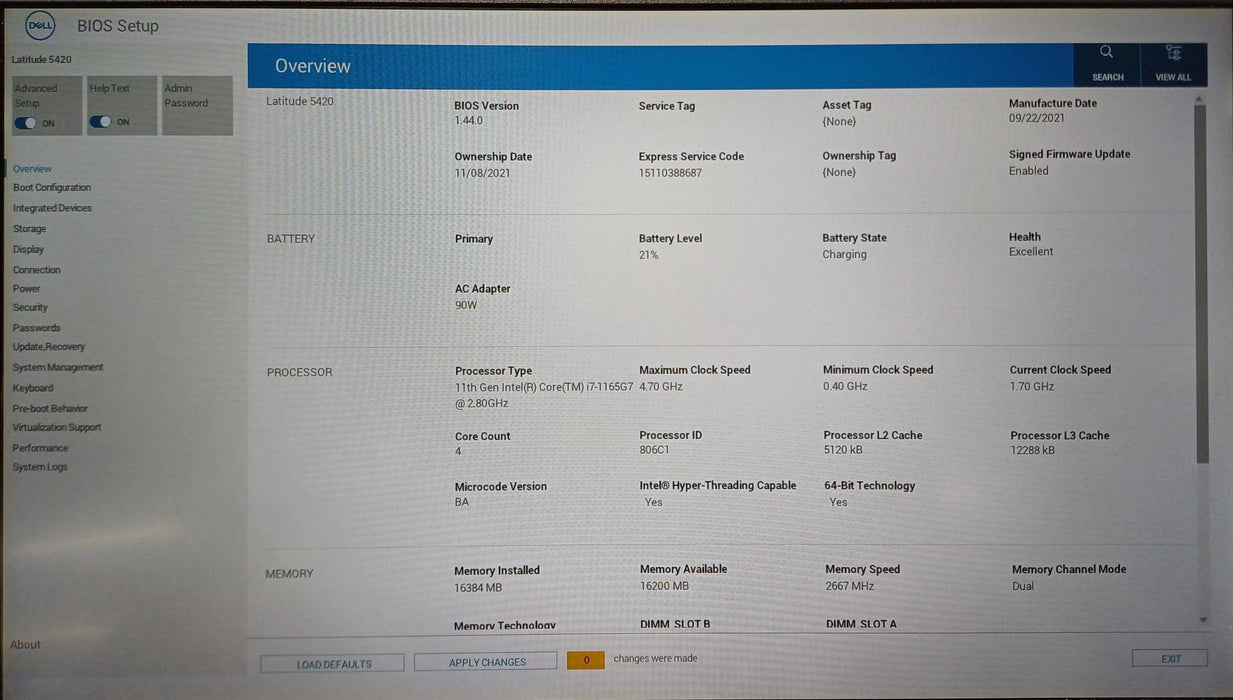This screenshot has width=1233, height=700.
Task: Click Memory Installed 16384 MB
Action: click(x=478, y=588)
